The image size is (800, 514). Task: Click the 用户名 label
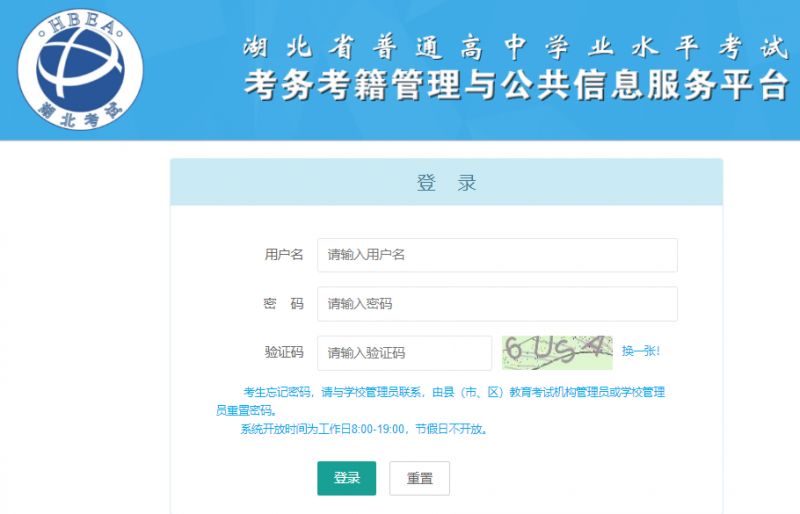tap(284, 254)
